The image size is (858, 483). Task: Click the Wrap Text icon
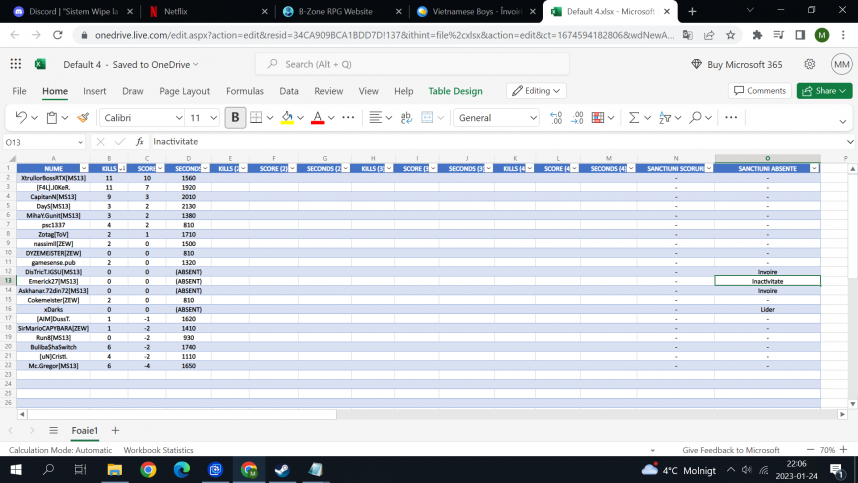coord(406,118)
